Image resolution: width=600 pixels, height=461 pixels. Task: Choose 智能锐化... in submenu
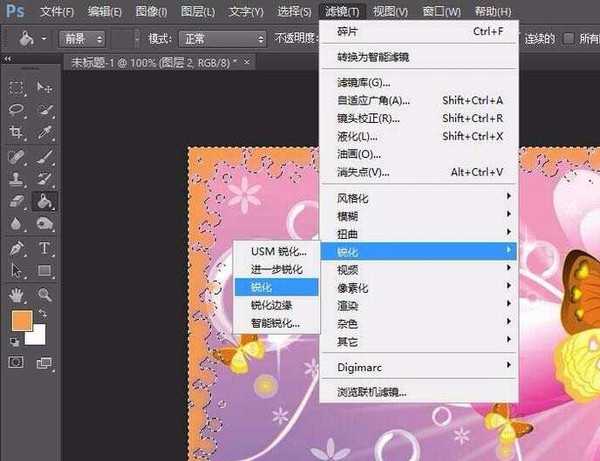click(x=277, y=323)
